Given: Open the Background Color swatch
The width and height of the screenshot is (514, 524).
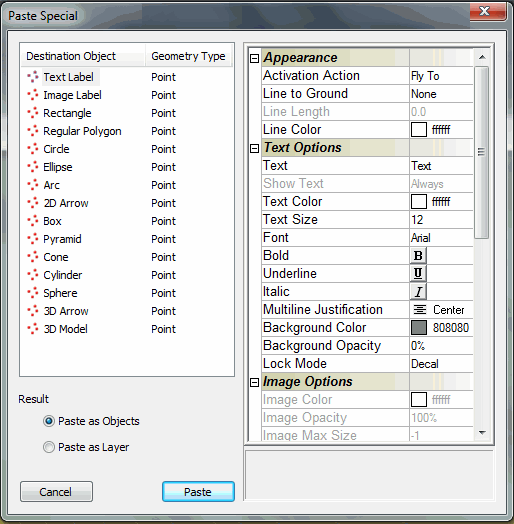Looking at the screenshot, I should [419, 328].
